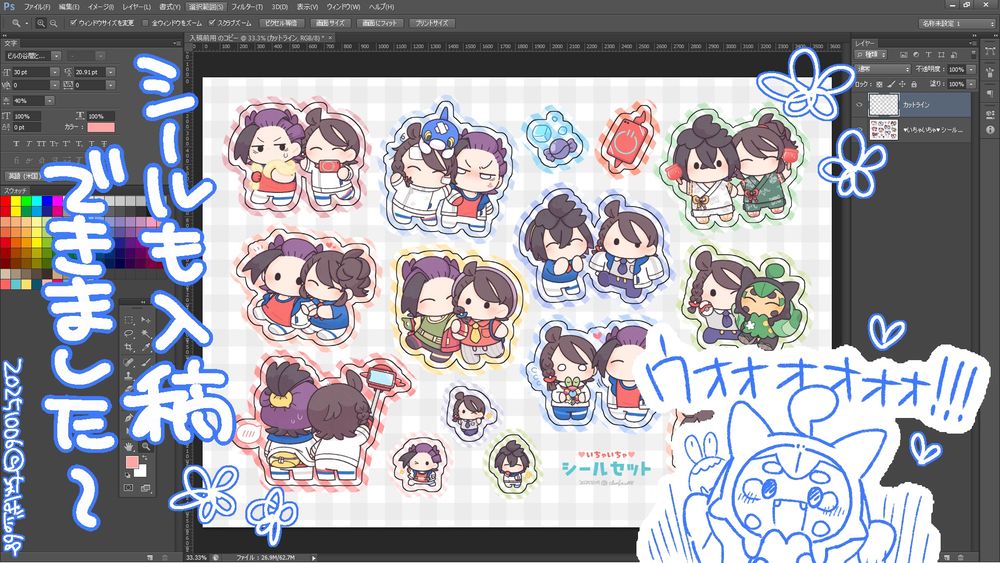Open leading 20.91 pt dropdown arrow
Image resolution: width=1000 pixels, height=563 pixels.
tap(110, 72)
